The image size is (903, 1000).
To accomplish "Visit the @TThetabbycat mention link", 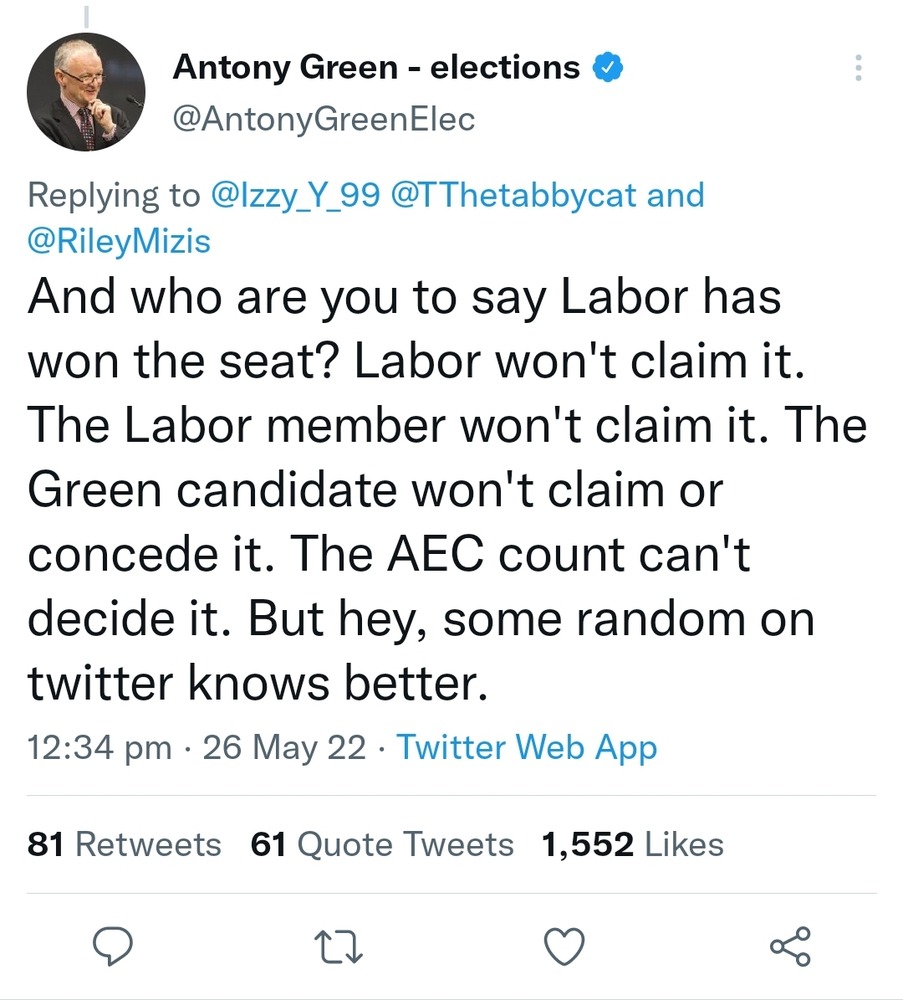I will (514, 194).
